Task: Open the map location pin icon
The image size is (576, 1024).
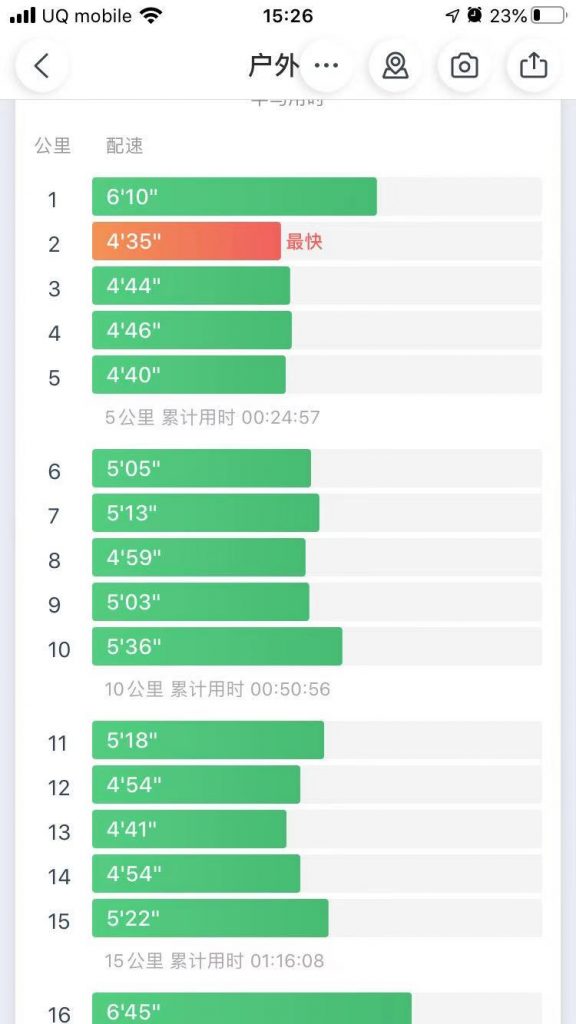Action: [x=395, y=66]
